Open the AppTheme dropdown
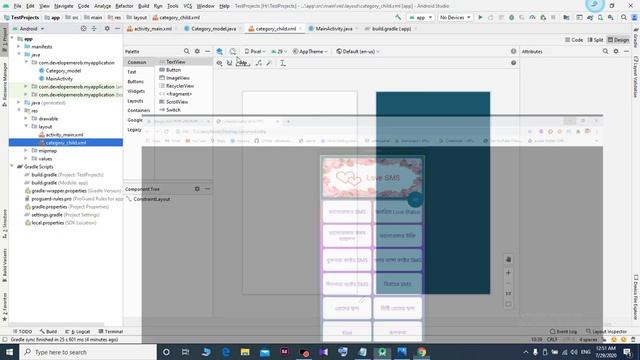 pos(310,51)
